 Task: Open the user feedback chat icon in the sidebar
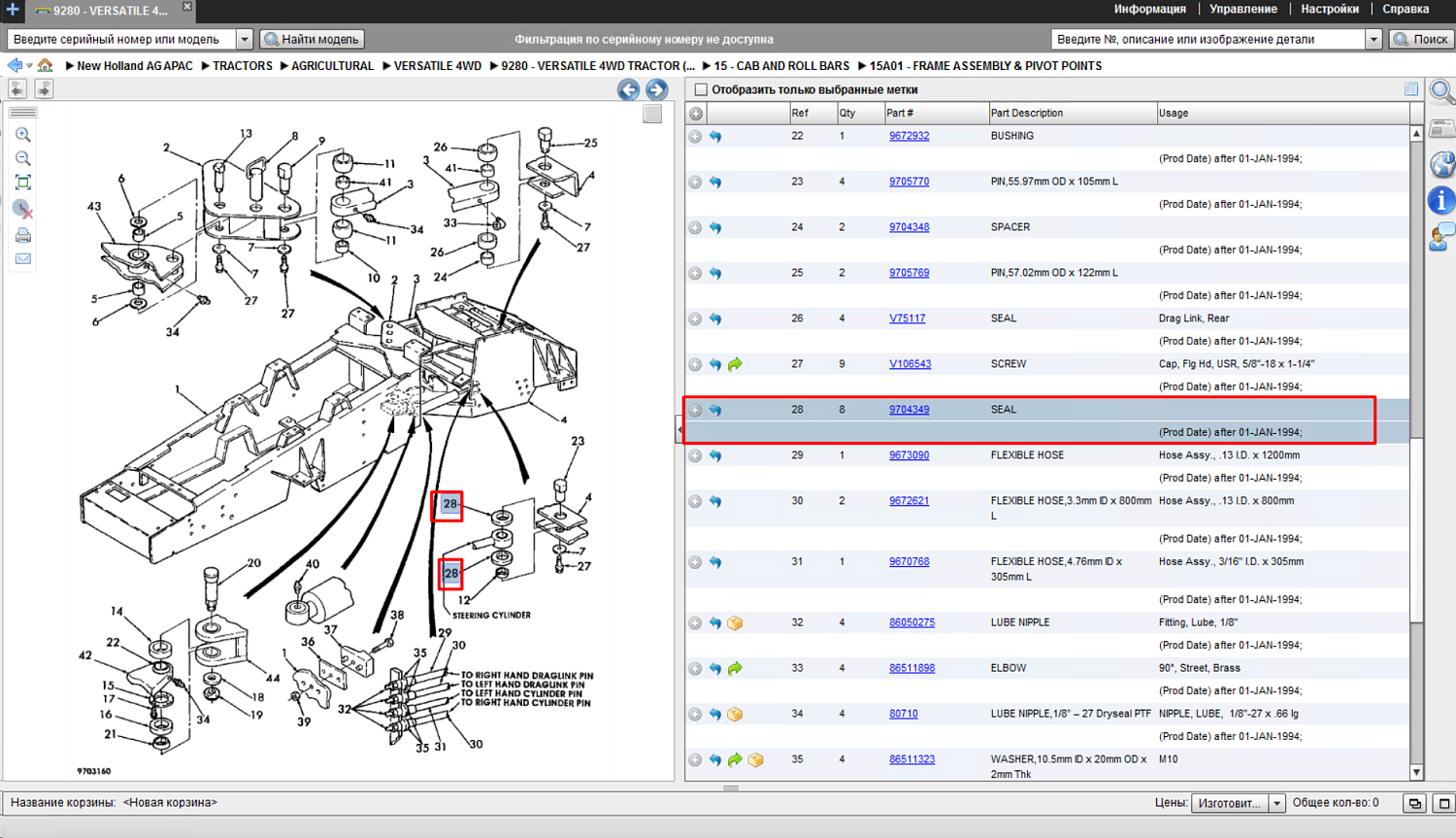(1442, 236)
